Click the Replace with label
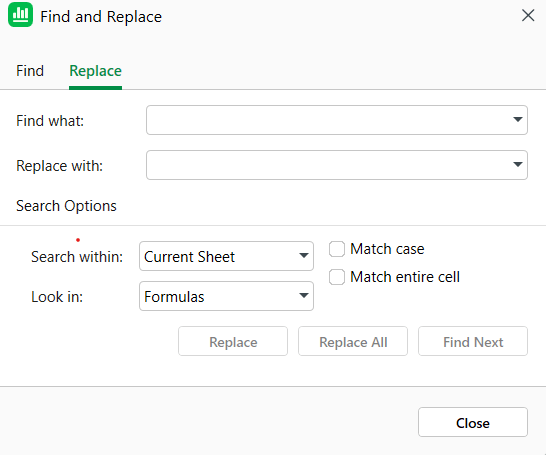The image size is (546, 455). (60, 166)
